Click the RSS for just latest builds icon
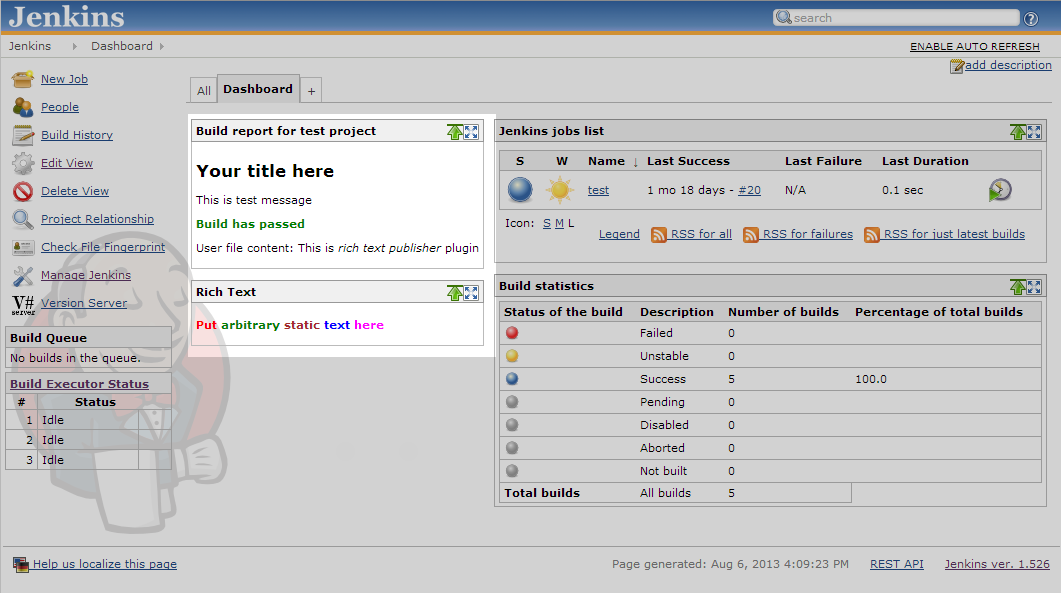This screenshot has width=1061, height=593. [872, 235]
